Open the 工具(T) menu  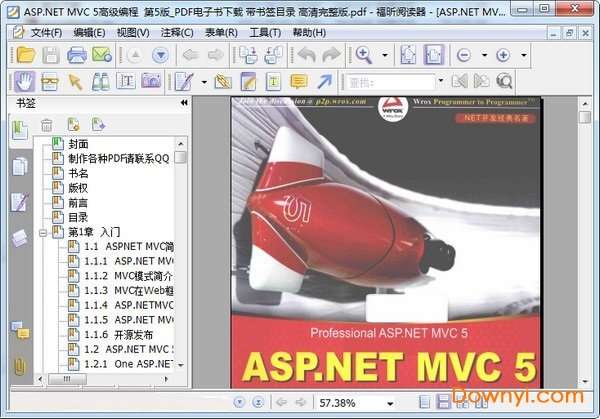pos(265,33)
